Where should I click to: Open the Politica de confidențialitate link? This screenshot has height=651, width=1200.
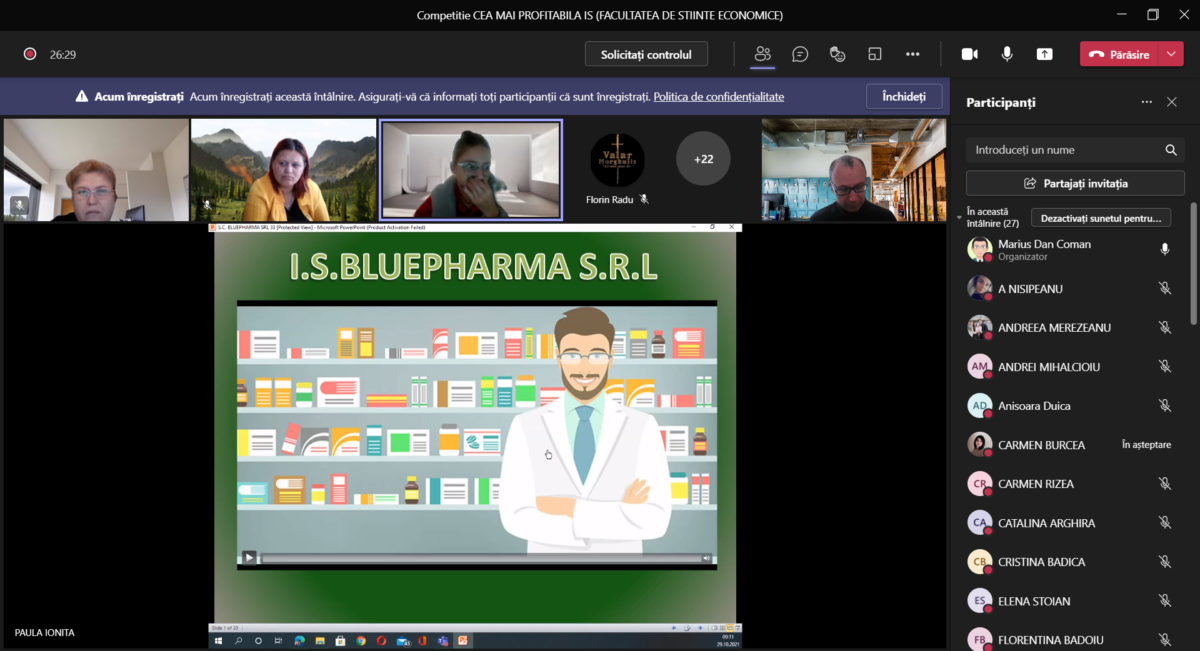tap(718, 97)
